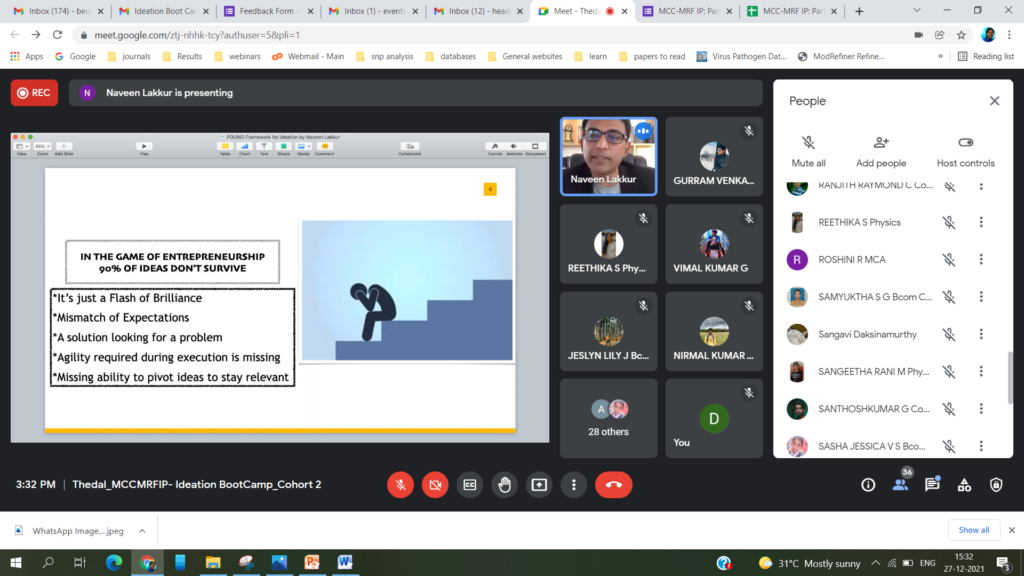Open File Explorer from taskbar
1024x576 pixels.
(213, 562)
